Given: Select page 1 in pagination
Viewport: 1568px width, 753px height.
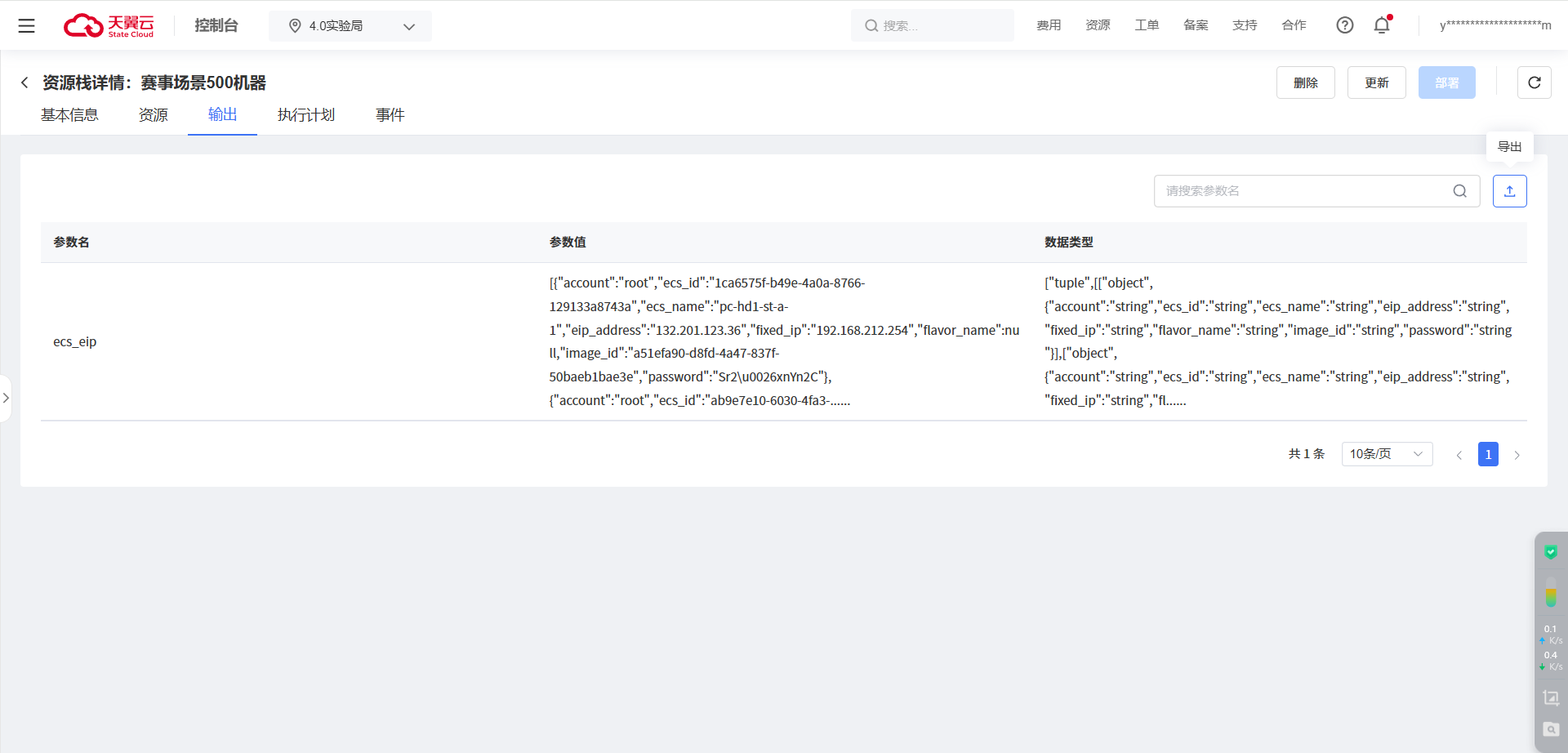Looking at the screenshot, I should click(x=1488, y=454).
